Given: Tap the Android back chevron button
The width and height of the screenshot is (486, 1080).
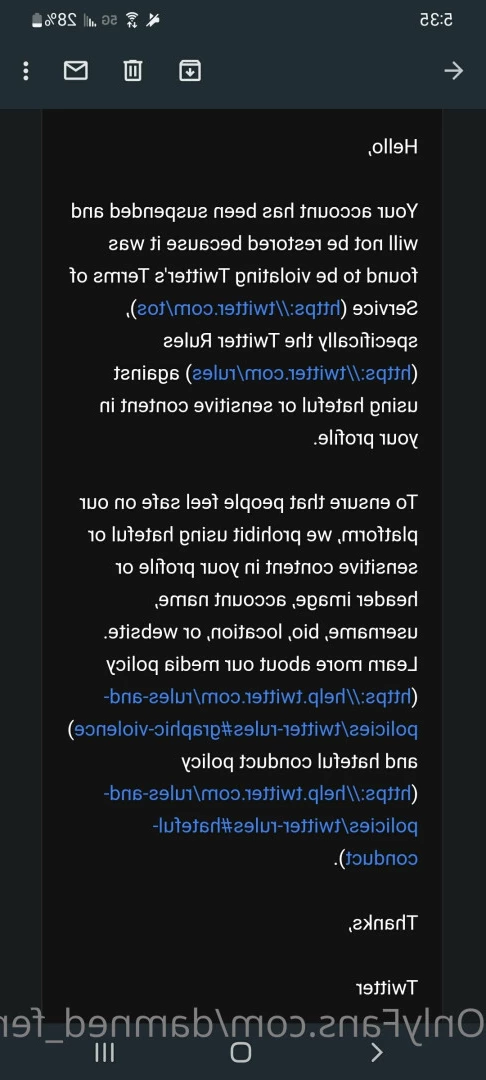Looking at the screenshot, I should [x=377, y=1052].
